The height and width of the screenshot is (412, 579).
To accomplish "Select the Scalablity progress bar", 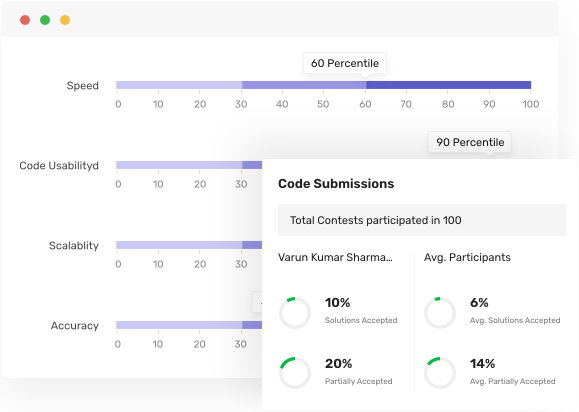I will tap(189, 245).
